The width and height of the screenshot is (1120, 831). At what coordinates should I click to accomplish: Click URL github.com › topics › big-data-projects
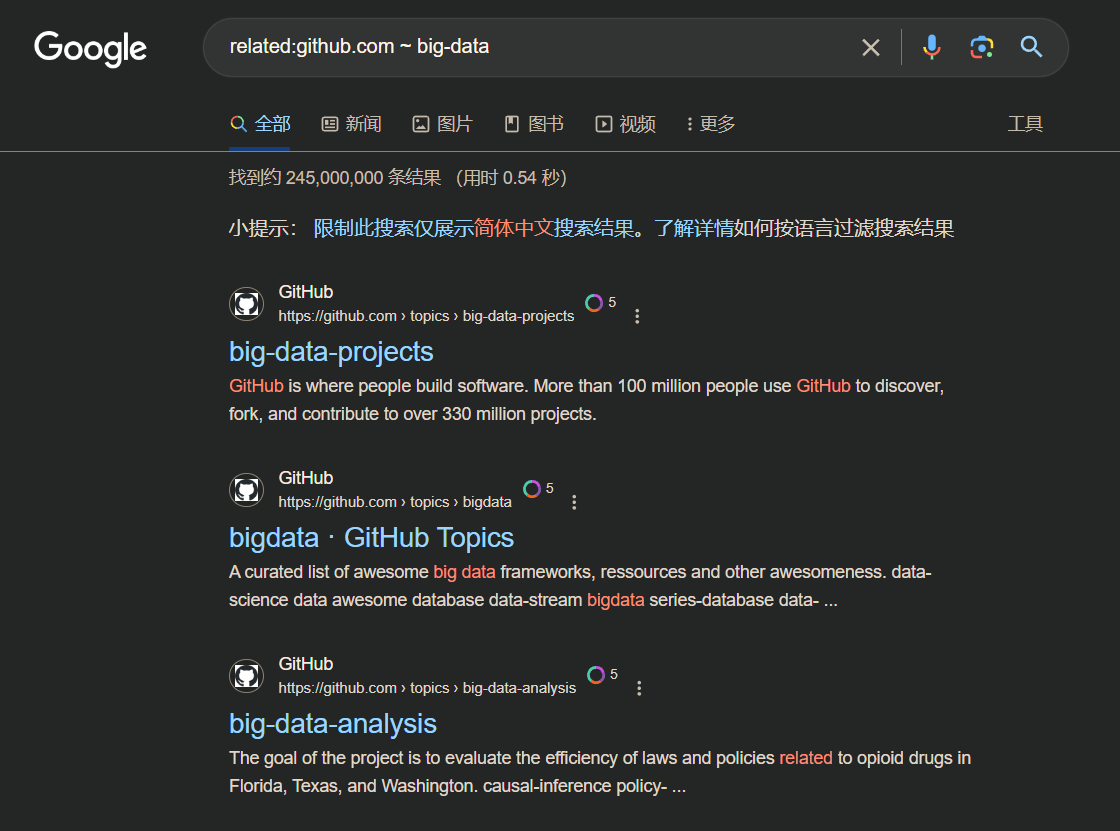pos(426,317)
